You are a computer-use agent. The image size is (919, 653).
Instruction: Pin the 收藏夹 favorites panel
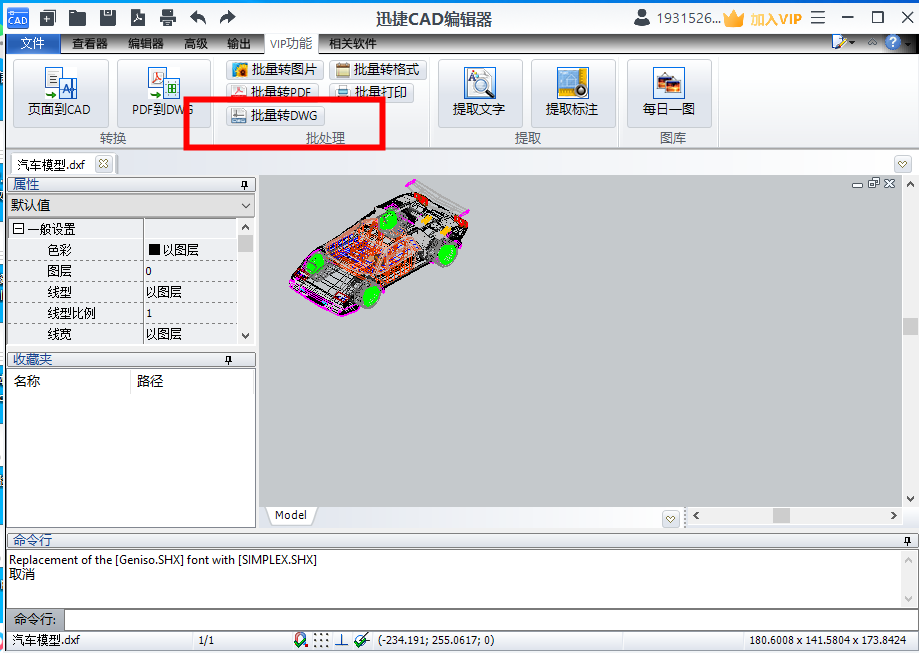229,359
